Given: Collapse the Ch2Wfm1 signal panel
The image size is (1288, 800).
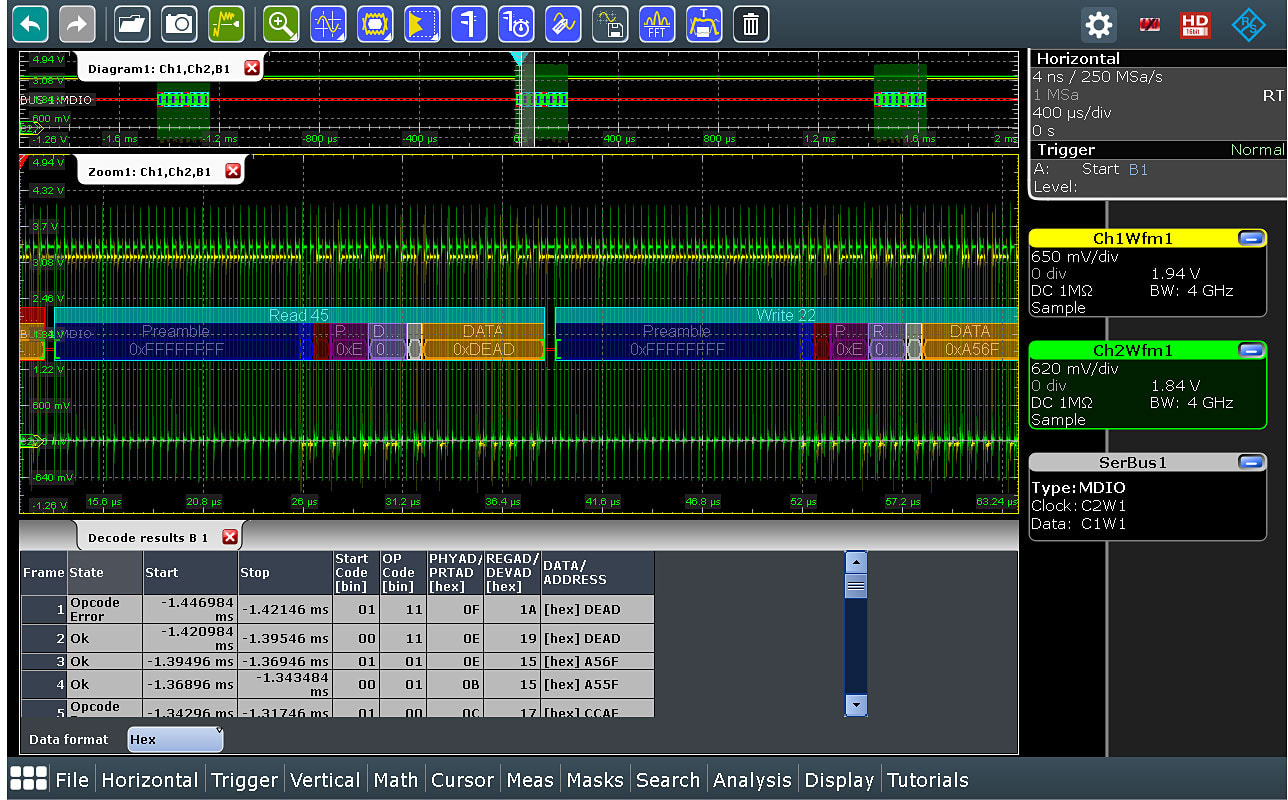Looking at the screenshot, I should (x=1249, y=350).
